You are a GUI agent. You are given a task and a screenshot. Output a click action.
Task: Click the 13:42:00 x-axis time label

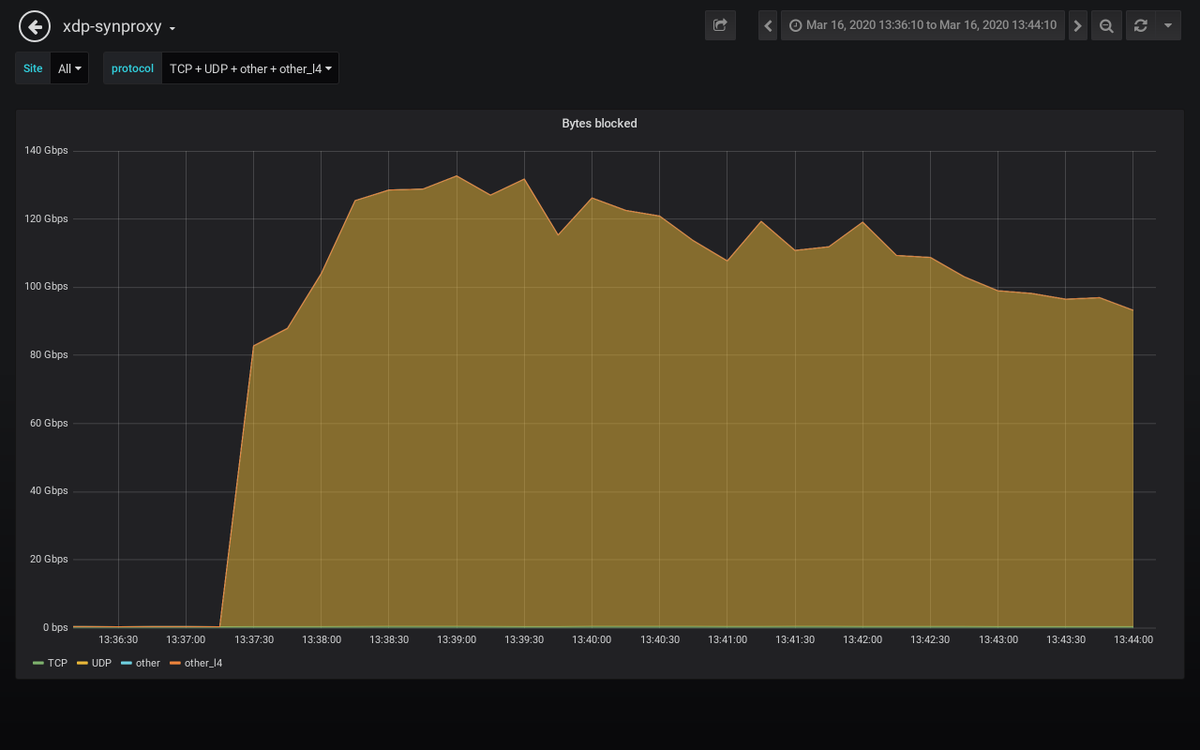[x=862, y=639]
